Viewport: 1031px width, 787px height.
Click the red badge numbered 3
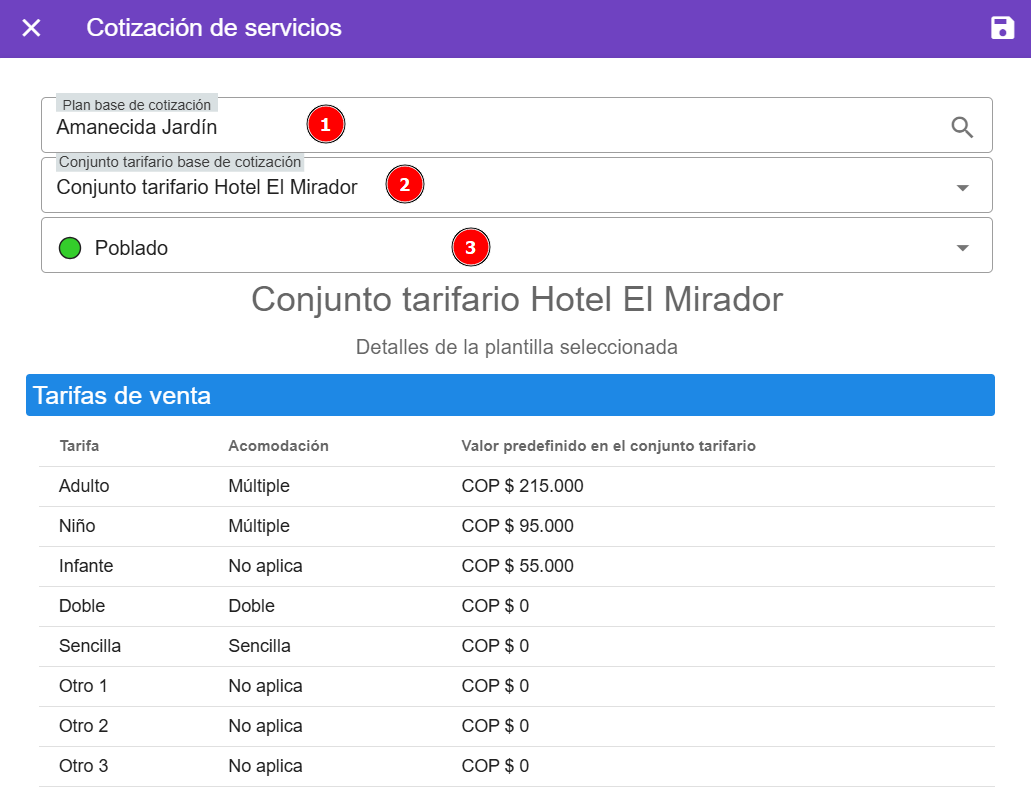[471, 247]
